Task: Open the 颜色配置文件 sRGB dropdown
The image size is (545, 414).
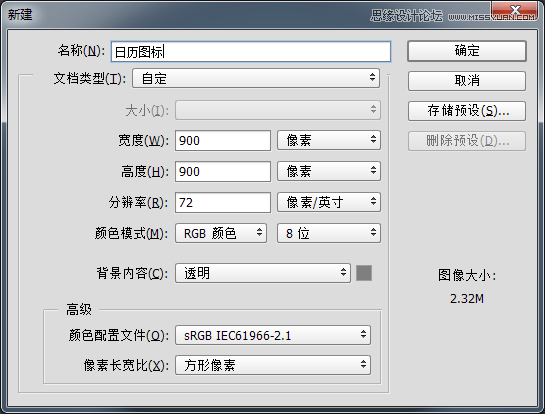Action: [273, 335]
